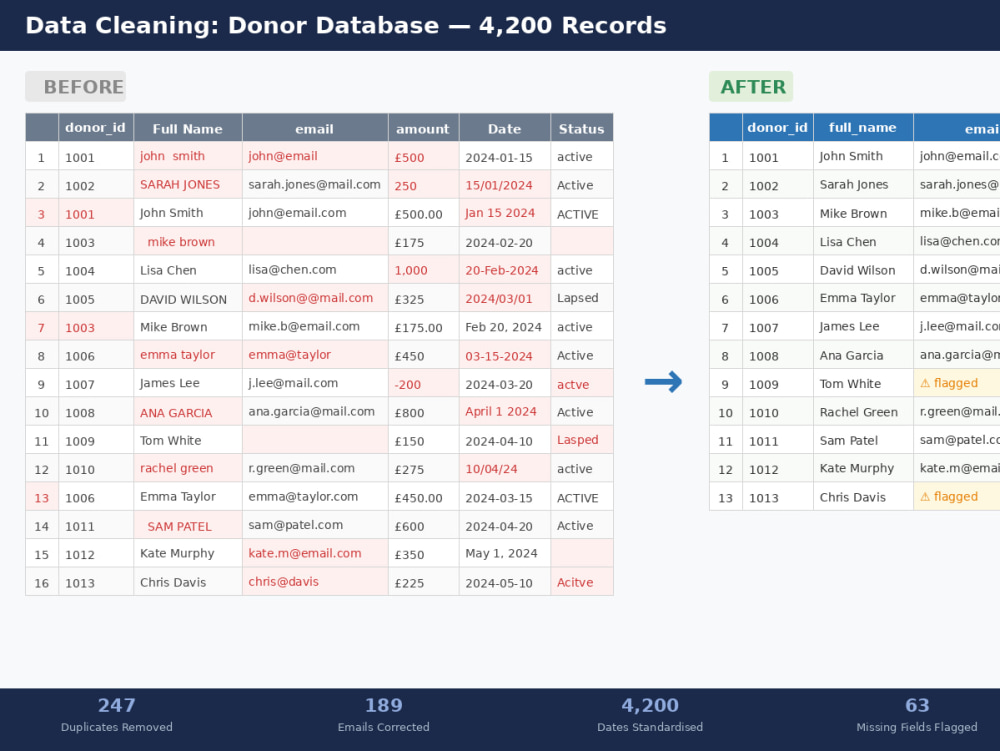
Task: Click the 'ana.garcia@mail.com' cell in BEFORE table
Action: pos(315,412)
